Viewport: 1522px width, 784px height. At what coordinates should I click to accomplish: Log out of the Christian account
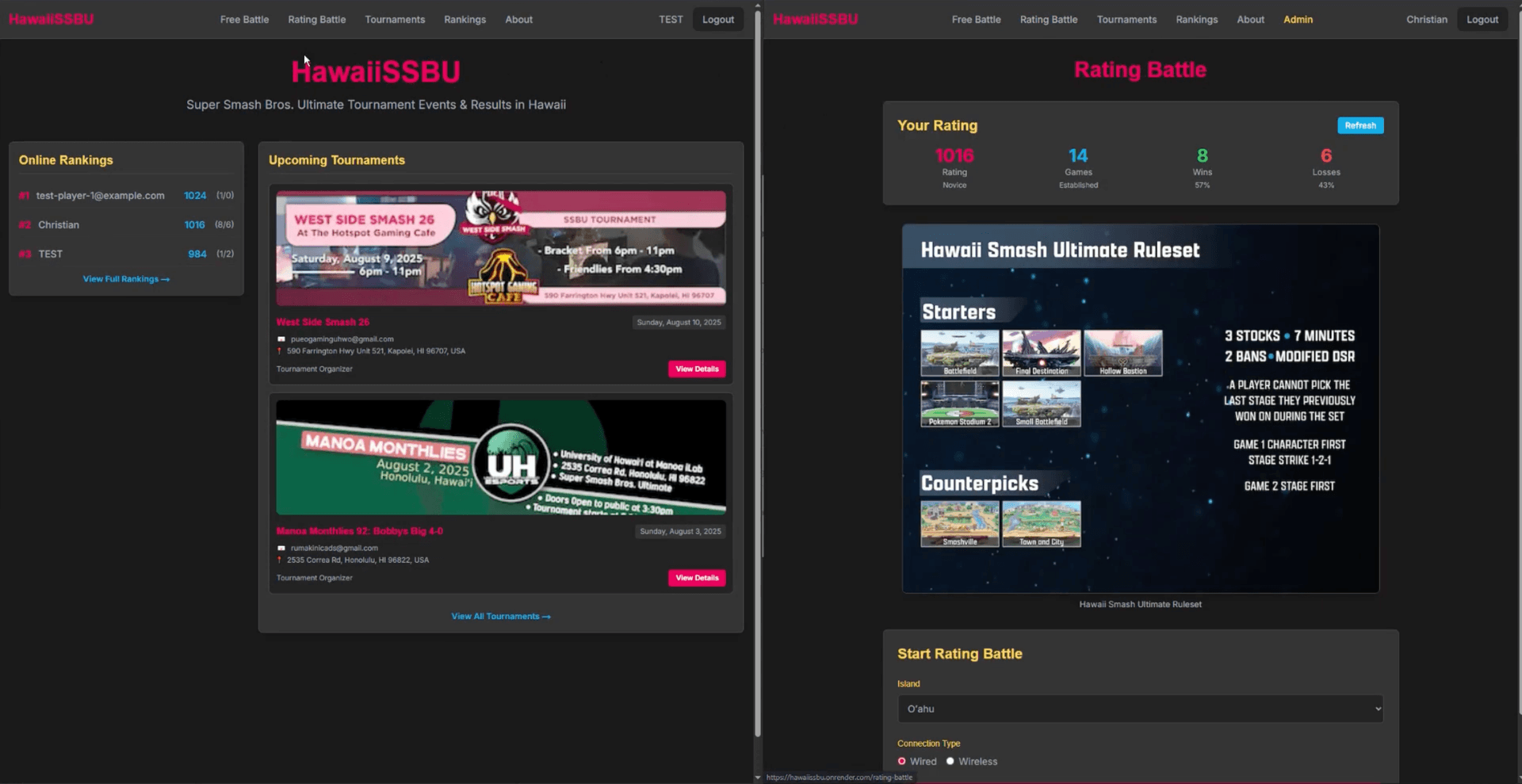click(1482, 20)
